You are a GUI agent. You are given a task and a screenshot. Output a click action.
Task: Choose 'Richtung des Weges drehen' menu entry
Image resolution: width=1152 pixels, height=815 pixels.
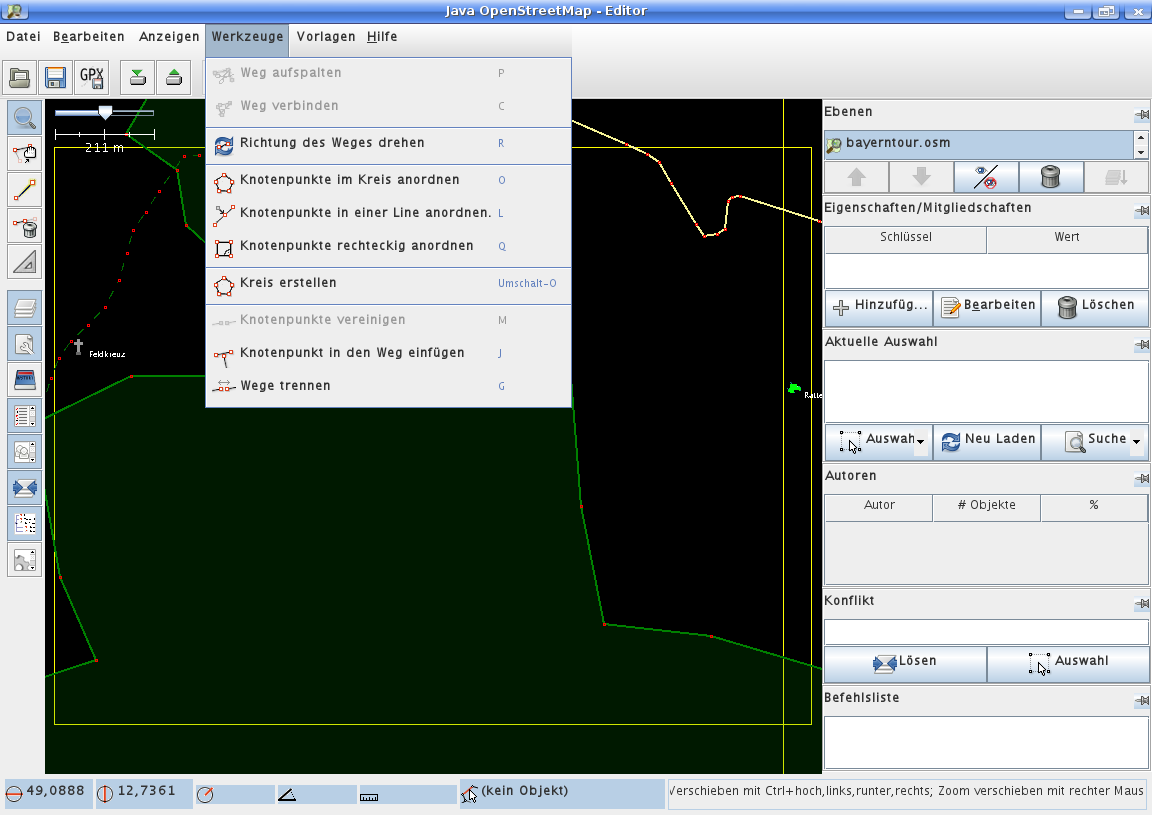332,143
